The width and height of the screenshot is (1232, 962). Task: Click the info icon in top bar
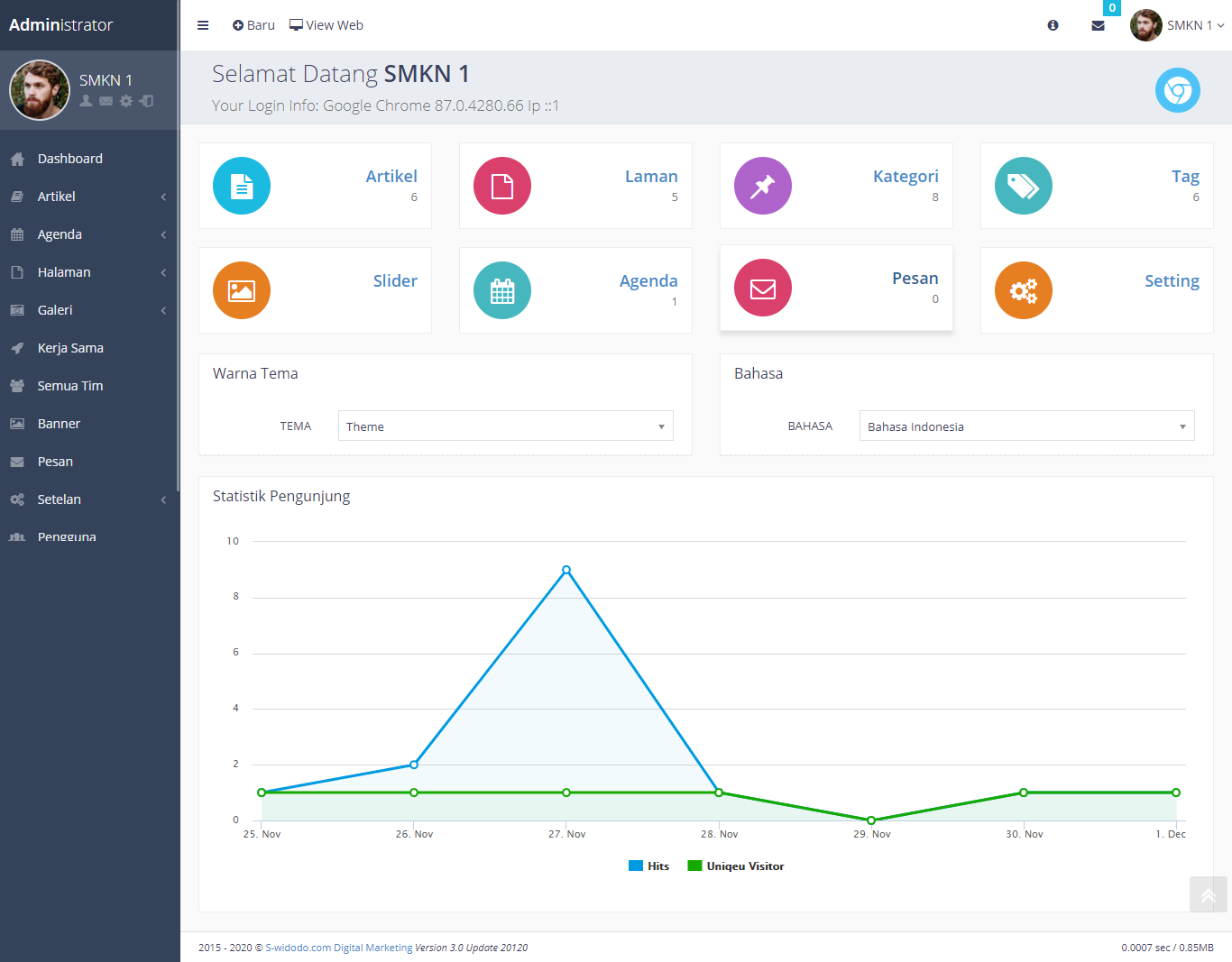coord(1053,25)
